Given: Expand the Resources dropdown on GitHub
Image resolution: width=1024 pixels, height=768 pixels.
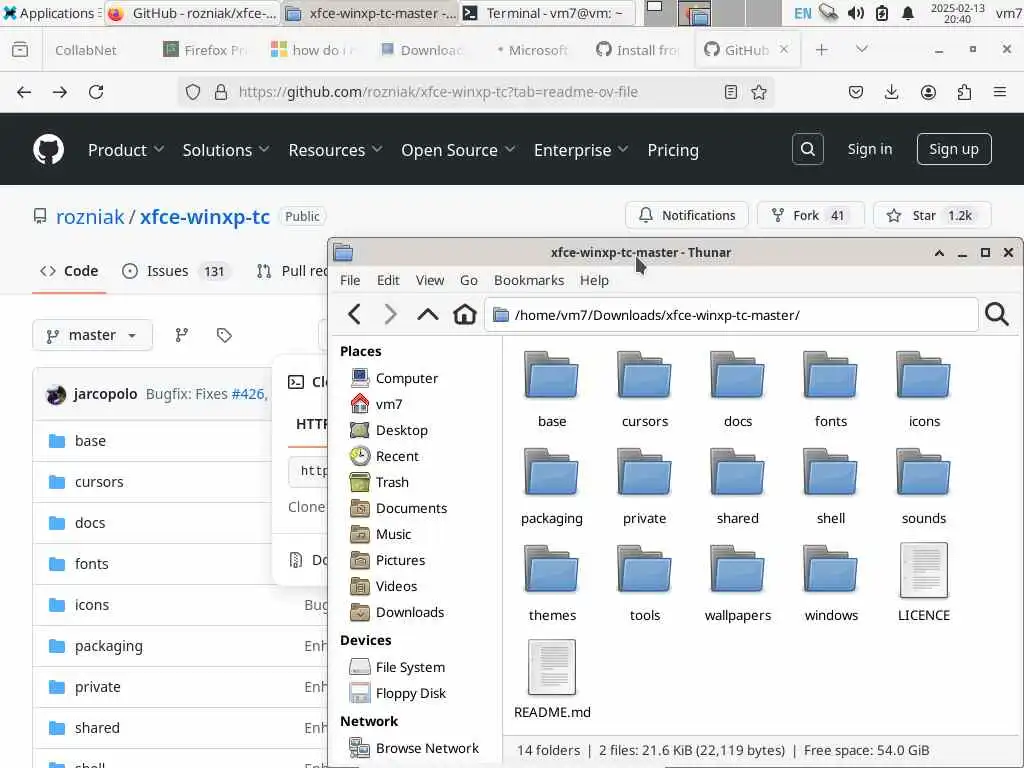Looking at the screenshot, I should [x=335, y=150].
